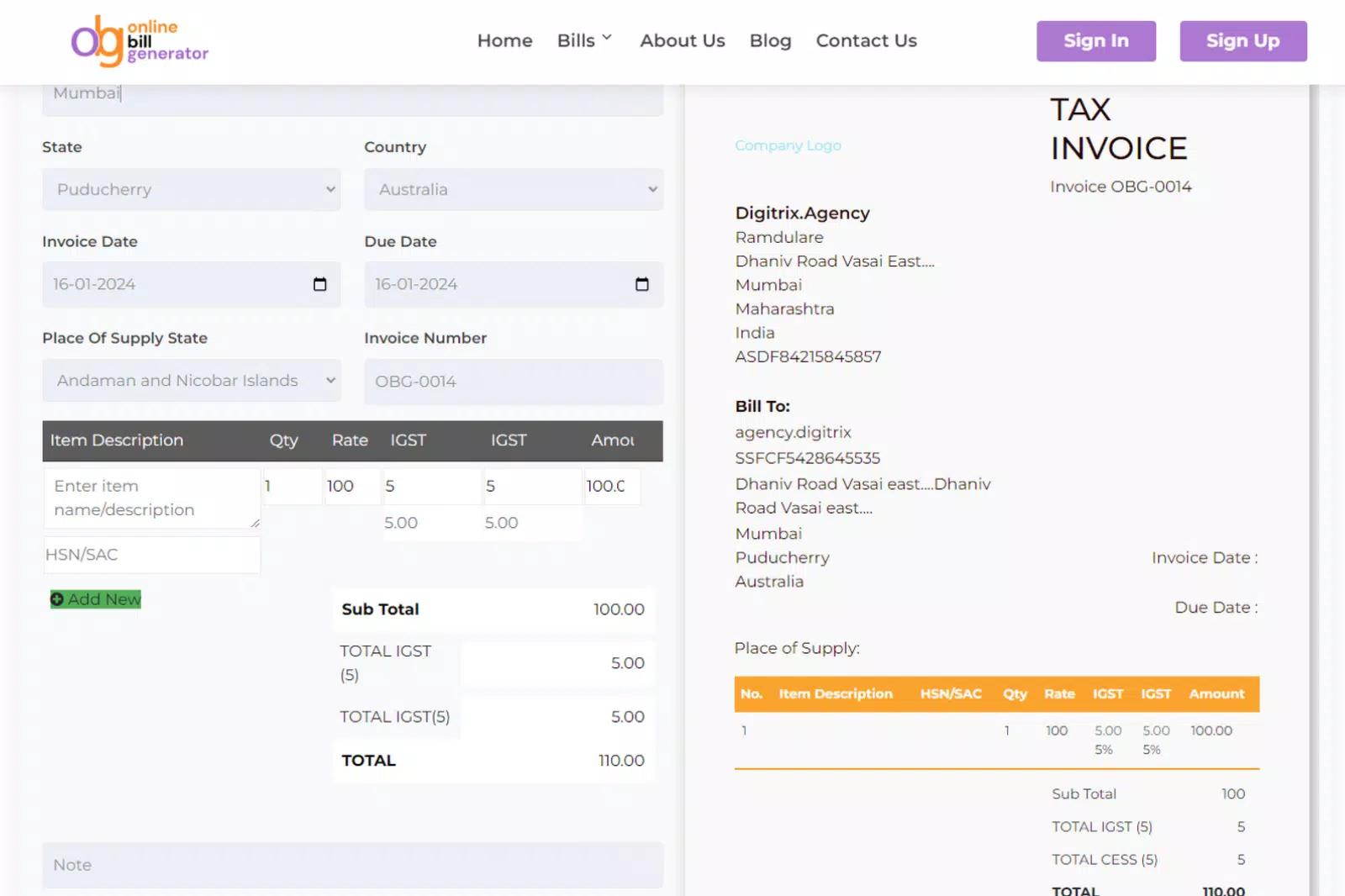Click the Rate field with value 100

pyautogui.click(x=352, y=486)
